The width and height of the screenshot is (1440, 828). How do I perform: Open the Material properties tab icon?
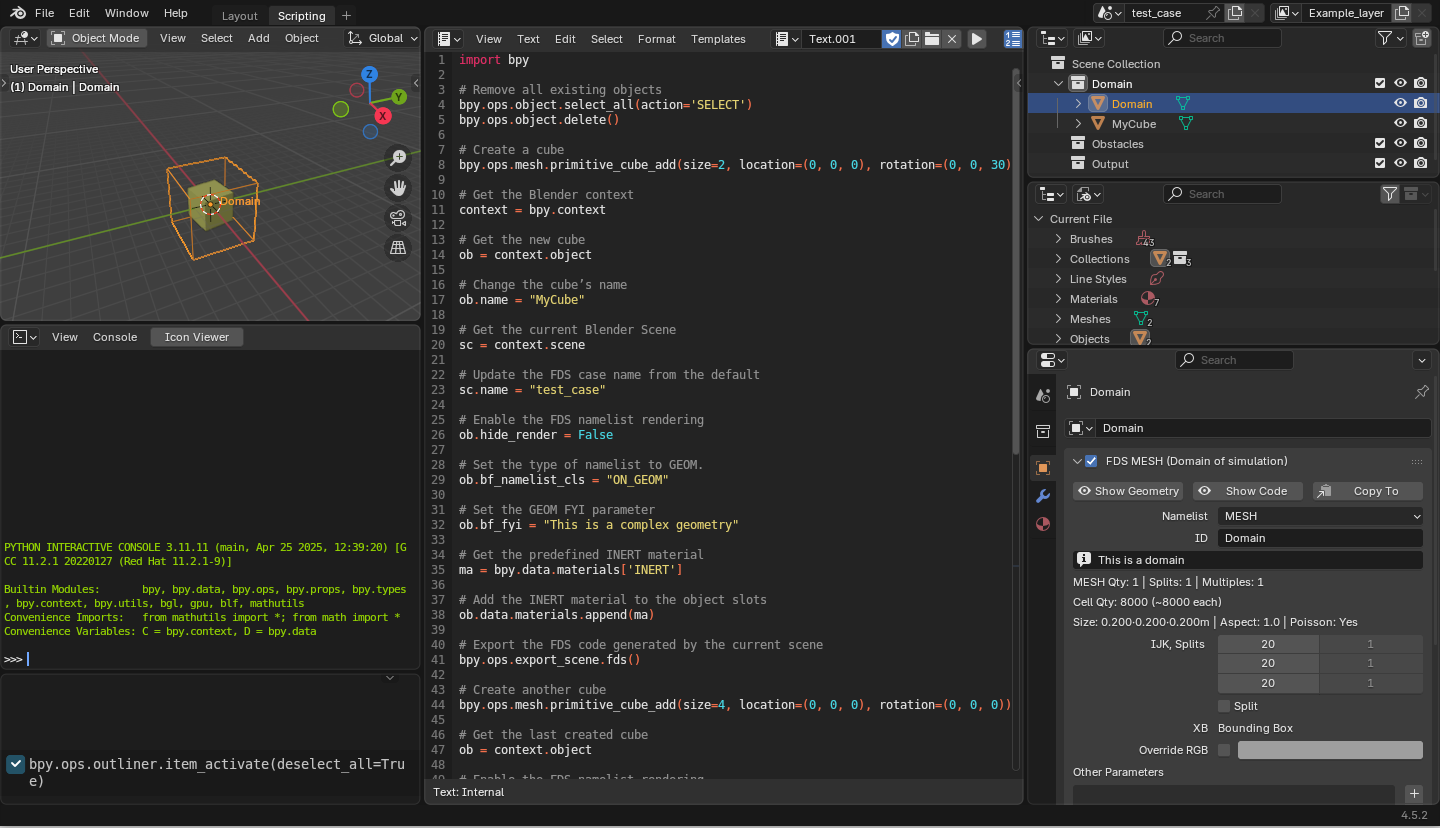[1043, 524]
